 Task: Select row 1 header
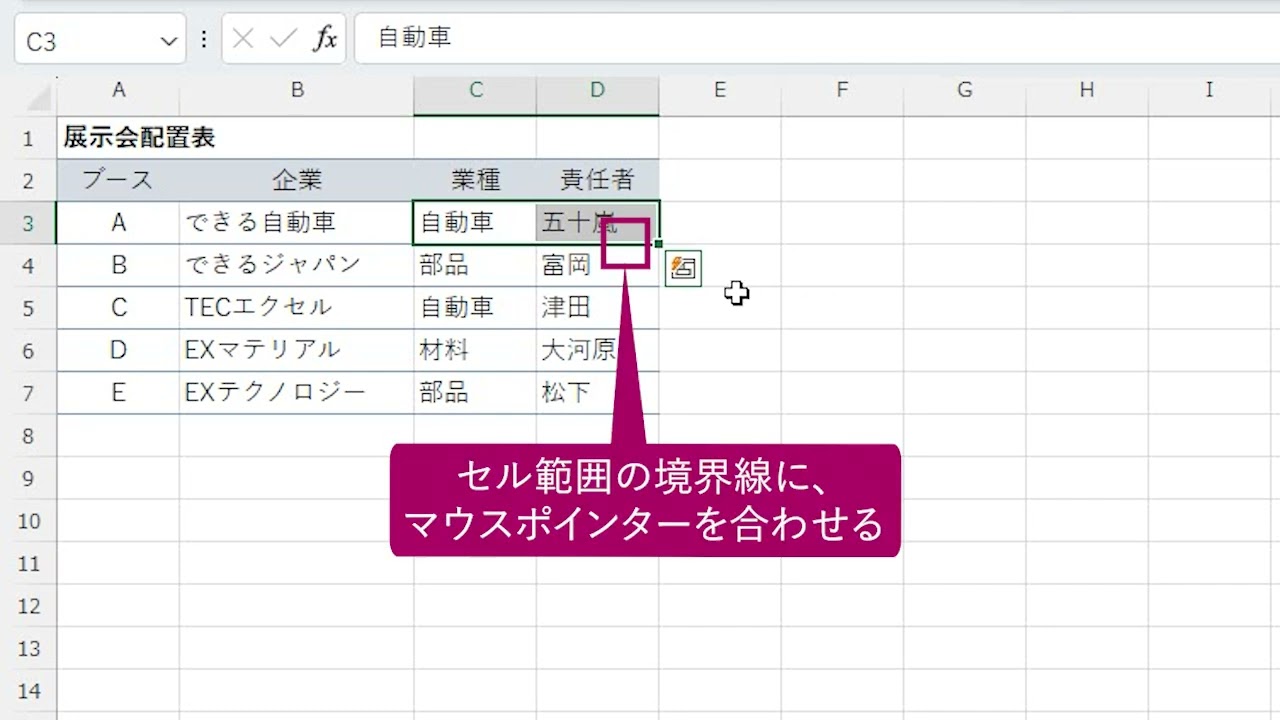pyautogui.click(x=28, y=138)
